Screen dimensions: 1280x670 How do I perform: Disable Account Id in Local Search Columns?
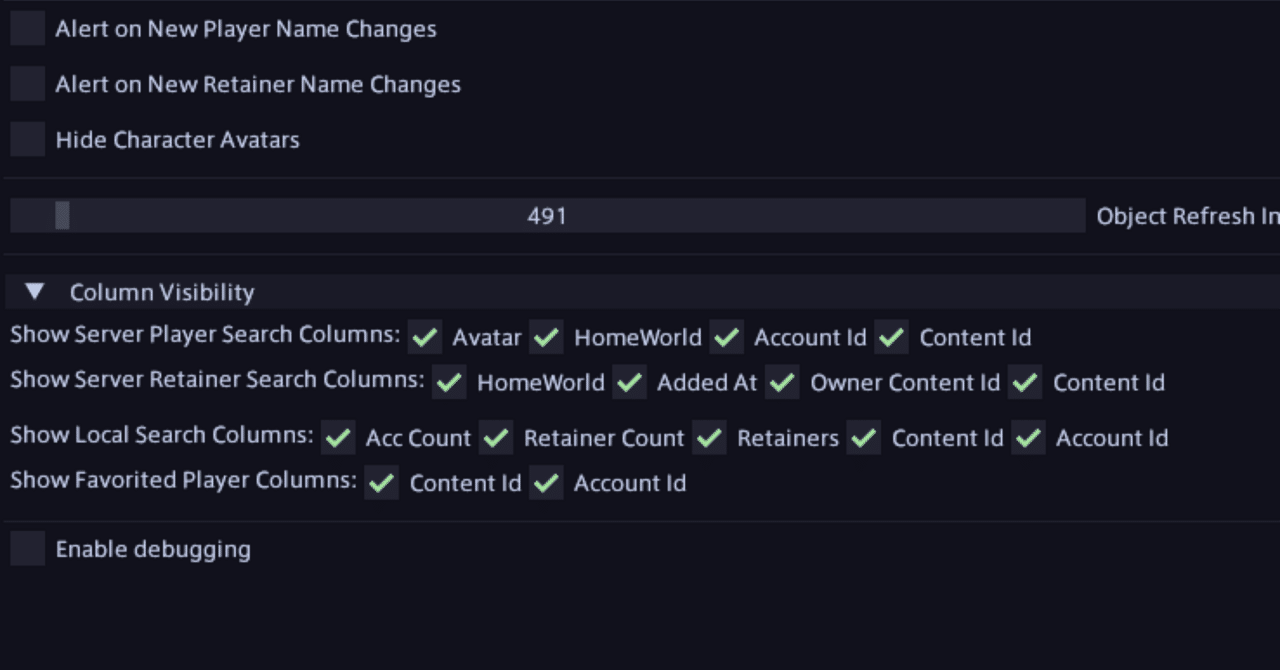coord(1029,437)
